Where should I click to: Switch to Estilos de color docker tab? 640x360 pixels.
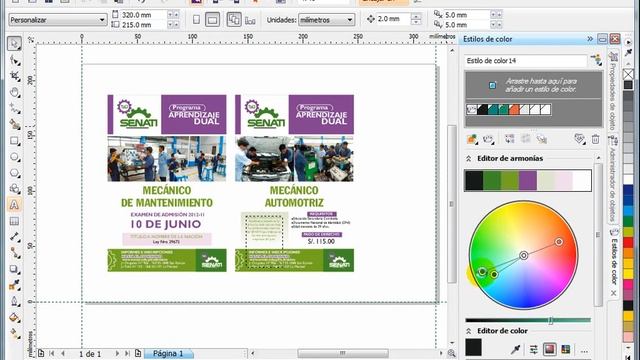(x=613, y=261)
